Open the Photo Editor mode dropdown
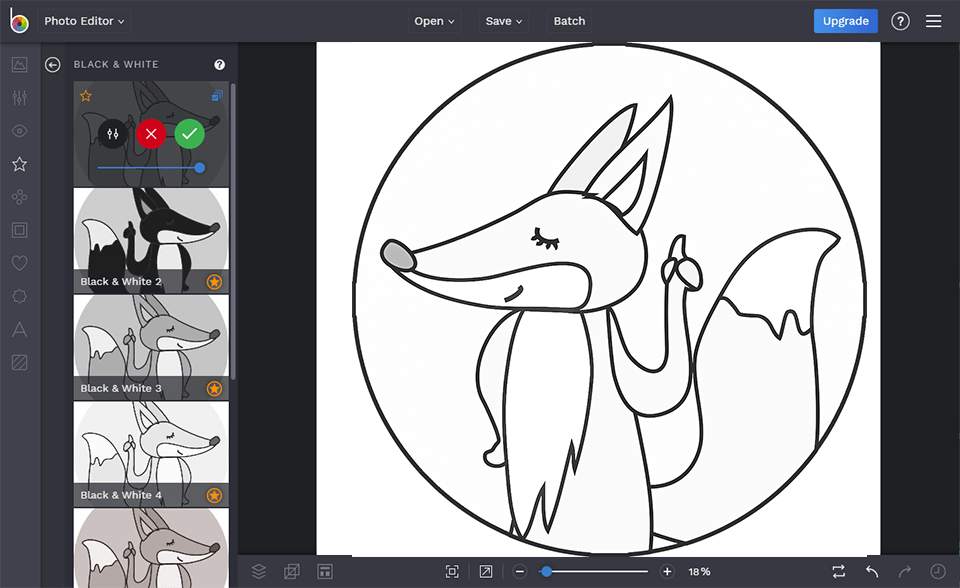The image size is (960, 588). click(84, 20)
